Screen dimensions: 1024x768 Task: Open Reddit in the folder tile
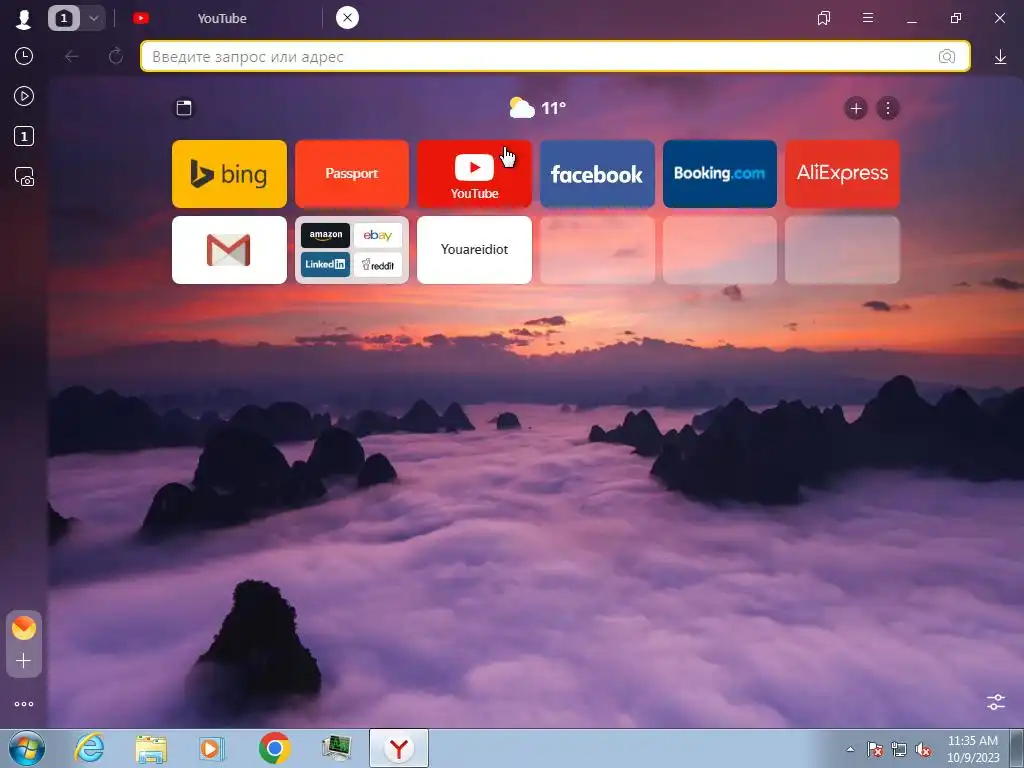coord(377,264)
